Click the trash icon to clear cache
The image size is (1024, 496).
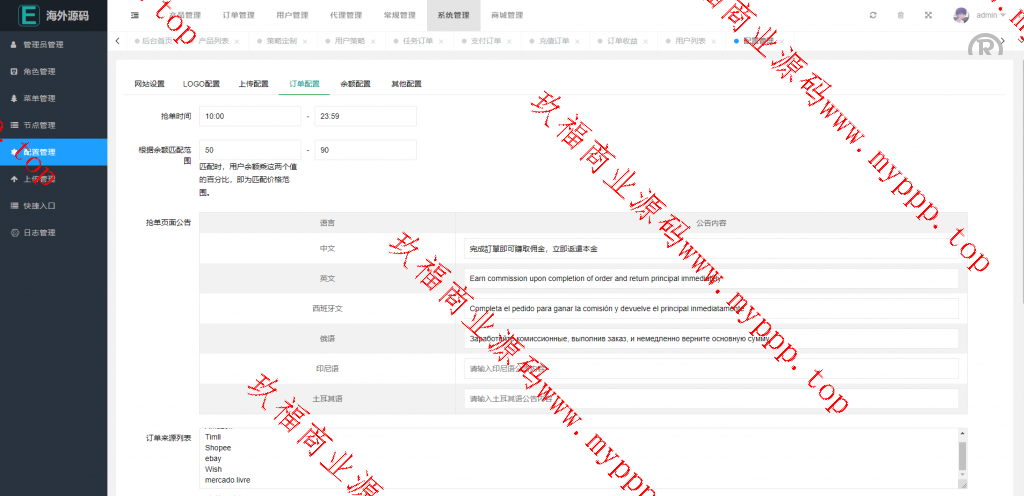[x=900, y=15]
